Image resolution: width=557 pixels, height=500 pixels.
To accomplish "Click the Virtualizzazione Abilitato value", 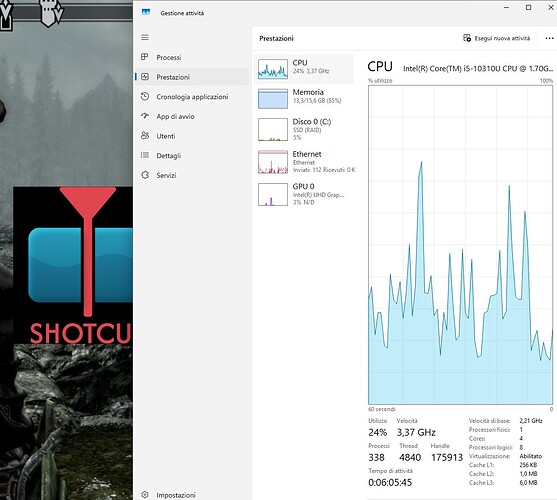I will click(x=531, y=456).
